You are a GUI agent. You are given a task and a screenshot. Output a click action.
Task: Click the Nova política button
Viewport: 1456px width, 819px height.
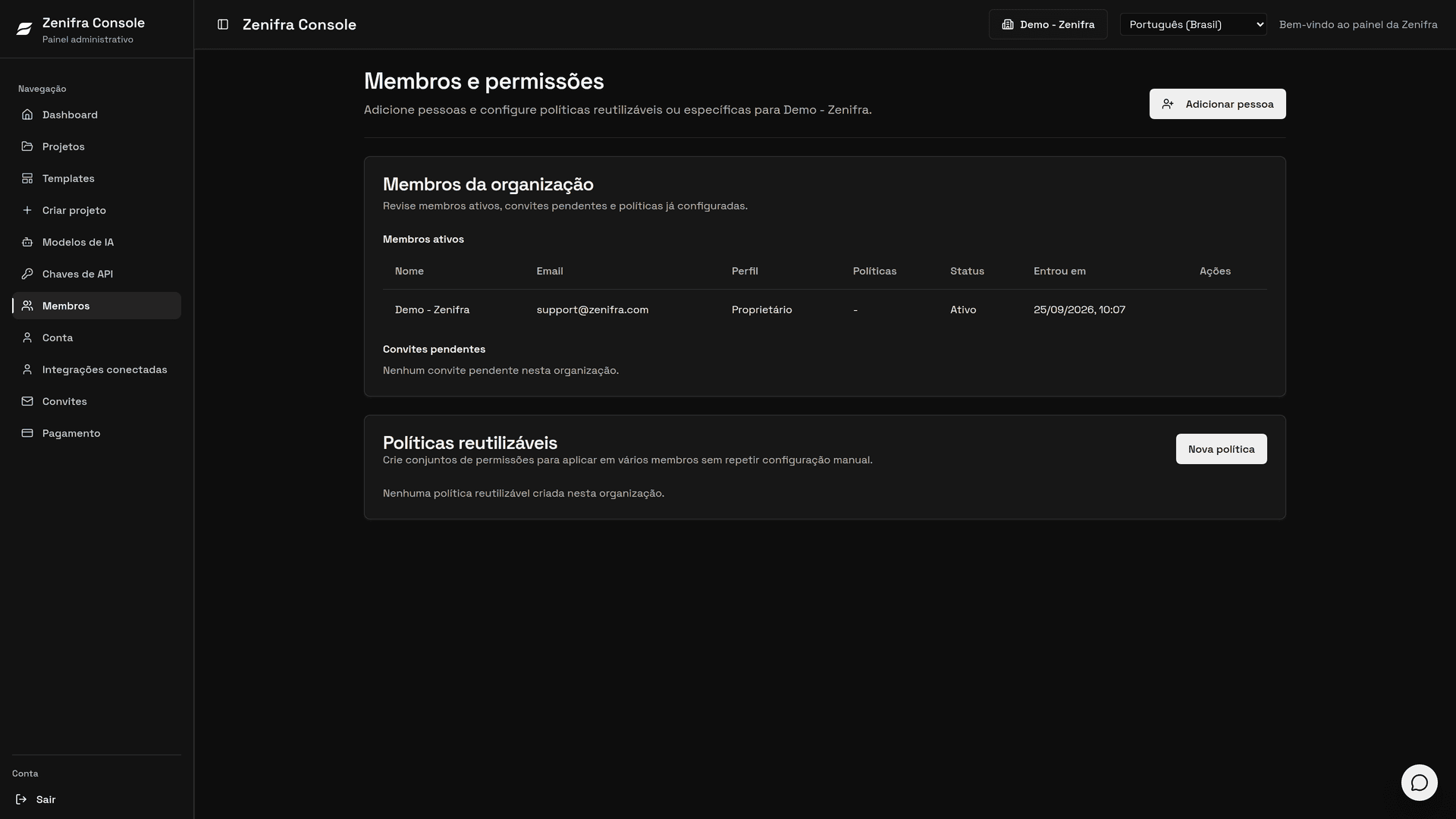(1221, 449)
